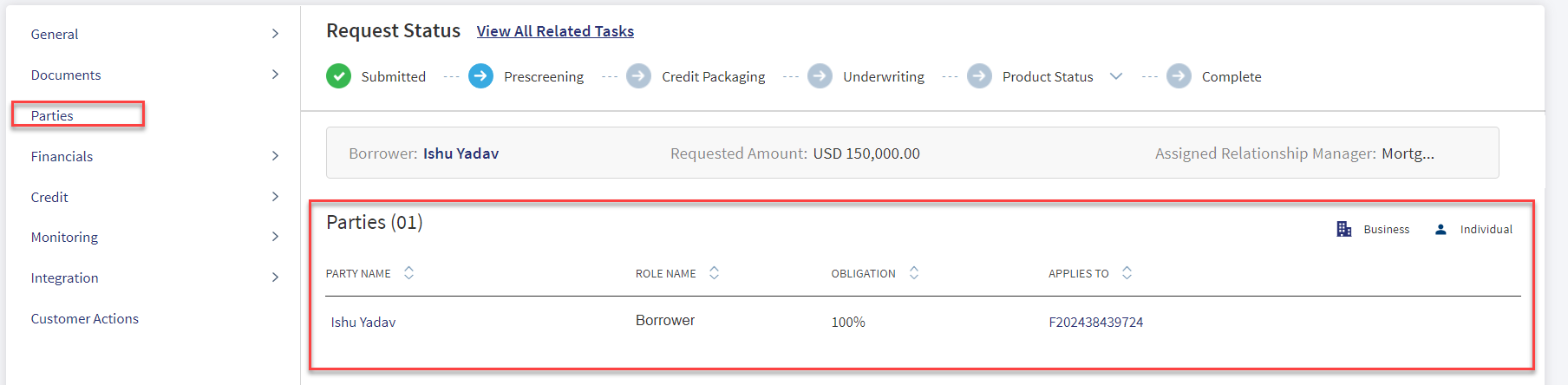Sort by Applies To column arrows
1568x385 pixels.
click(x=1127, y=273)
